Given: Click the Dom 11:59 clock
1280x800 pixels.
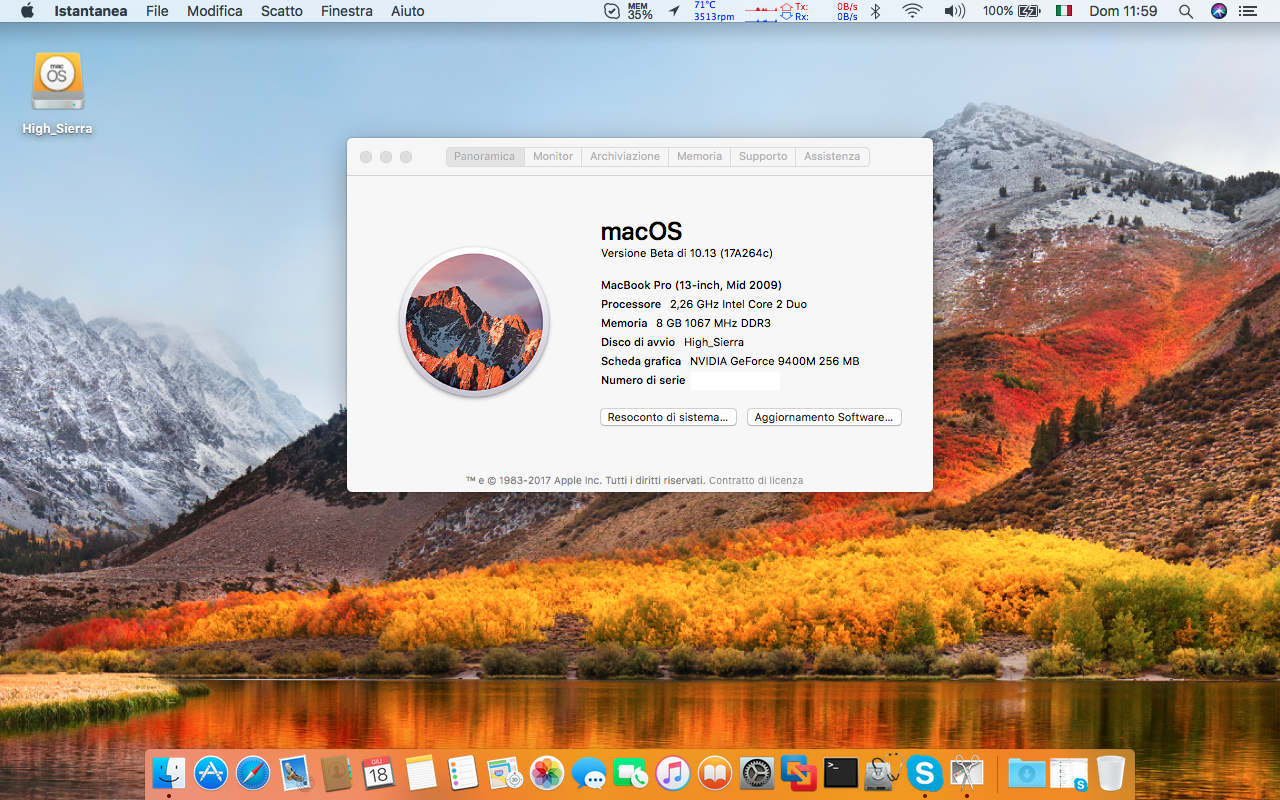Looking at the screenshot, I should click(1123, 11).
